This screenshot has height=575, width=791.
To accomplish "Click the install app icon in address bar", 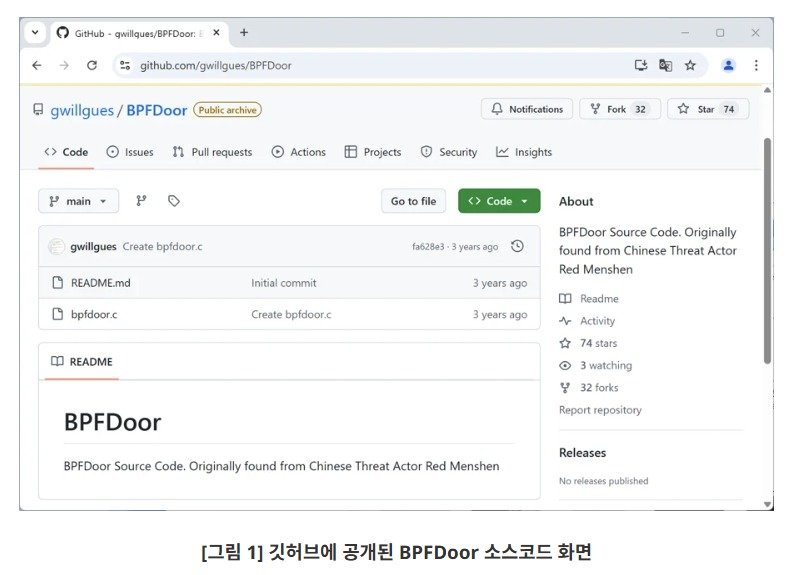I will tap(641, 65).
